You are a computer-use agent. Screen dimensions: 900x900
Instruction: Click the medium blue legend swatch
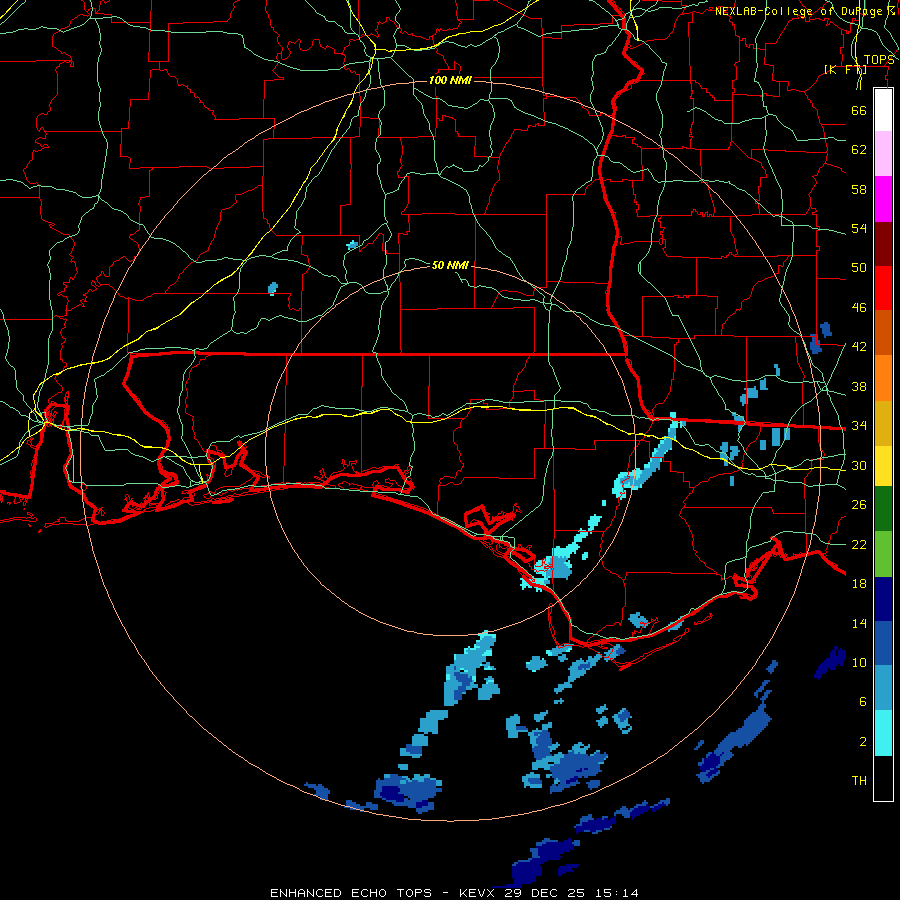coord(883,643)
